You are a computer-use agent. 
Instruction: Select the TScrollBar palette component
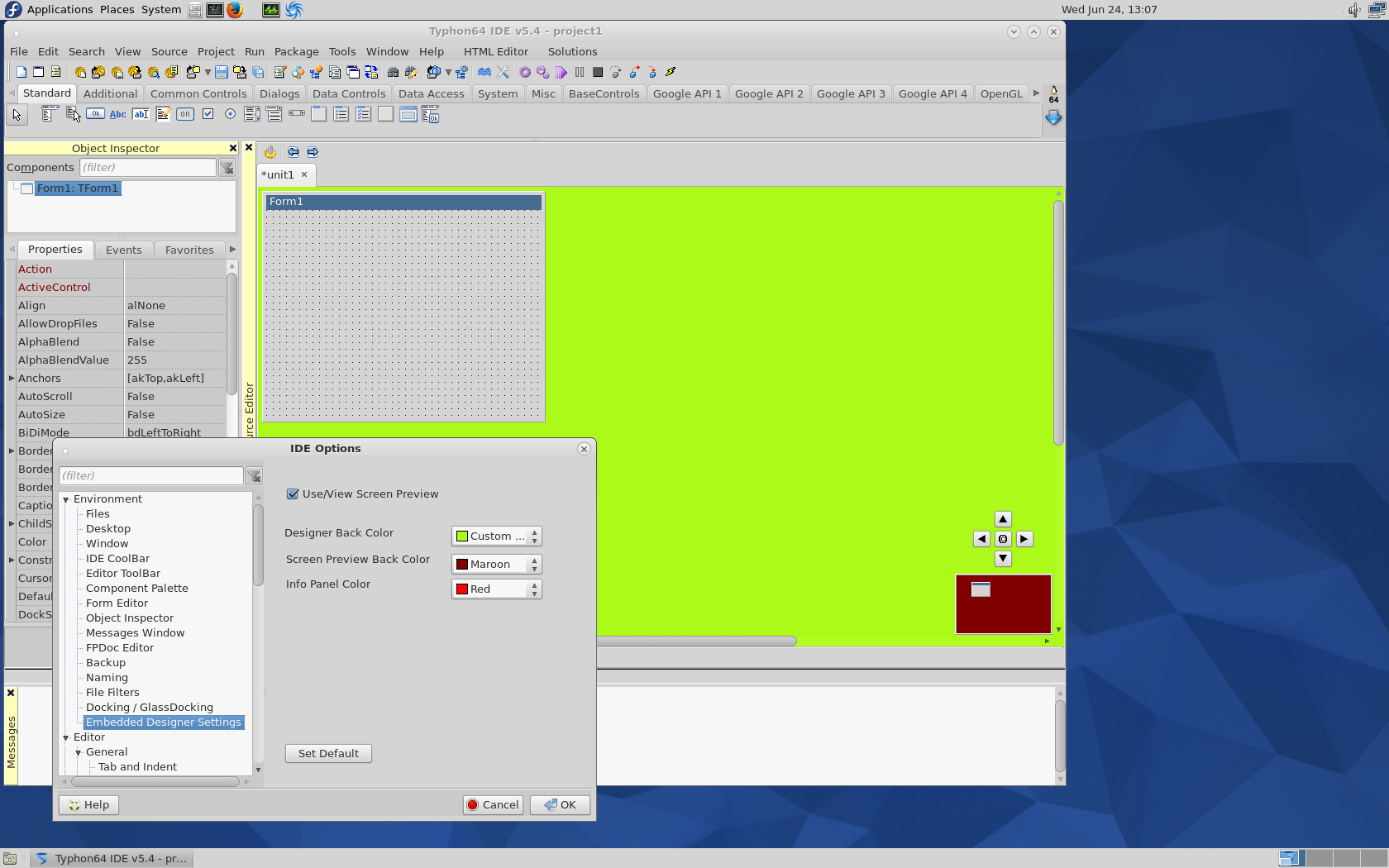coord(297,114)
